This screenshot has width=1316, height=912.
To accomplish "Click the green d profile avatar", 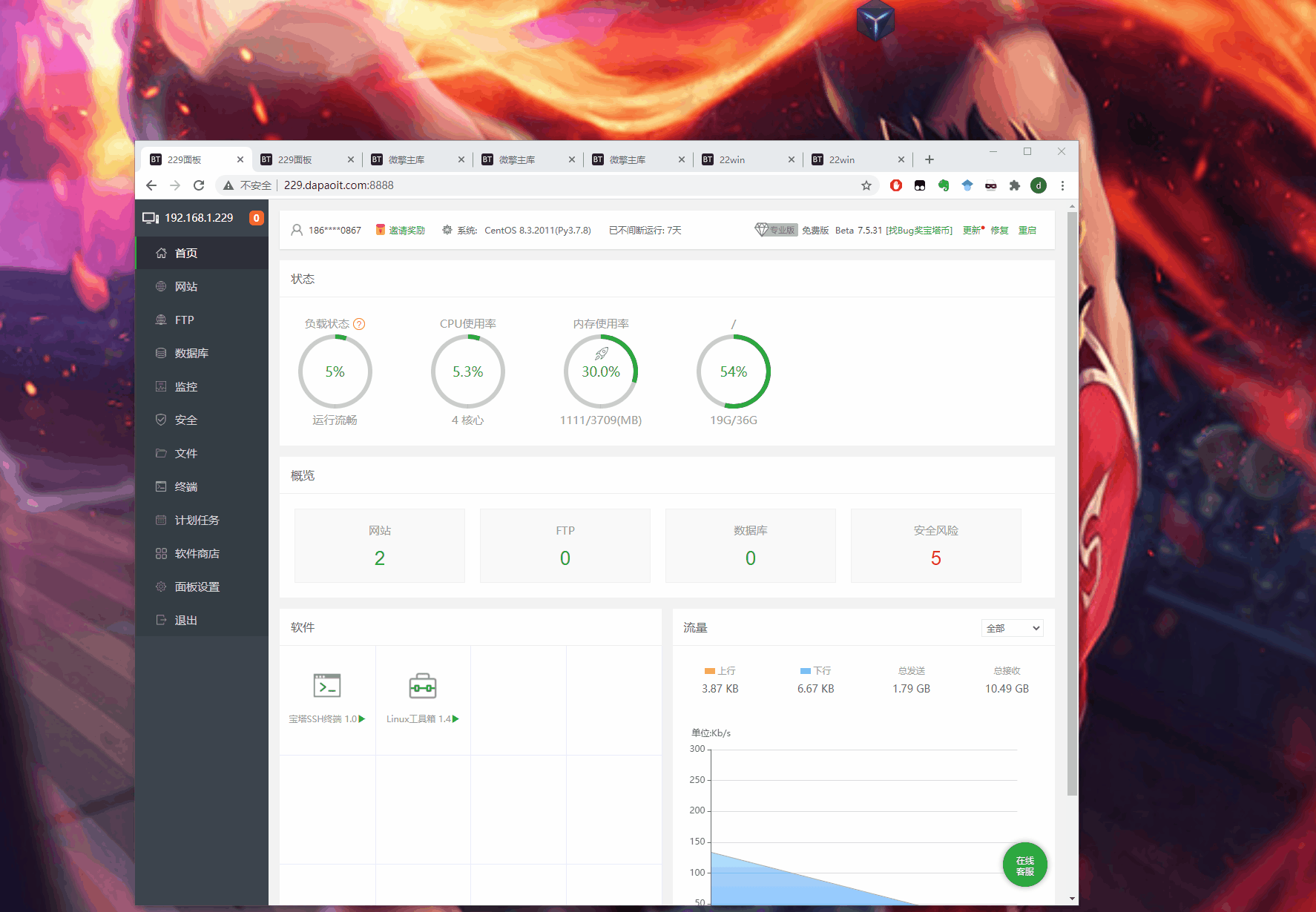I will tap(1039, 185).
